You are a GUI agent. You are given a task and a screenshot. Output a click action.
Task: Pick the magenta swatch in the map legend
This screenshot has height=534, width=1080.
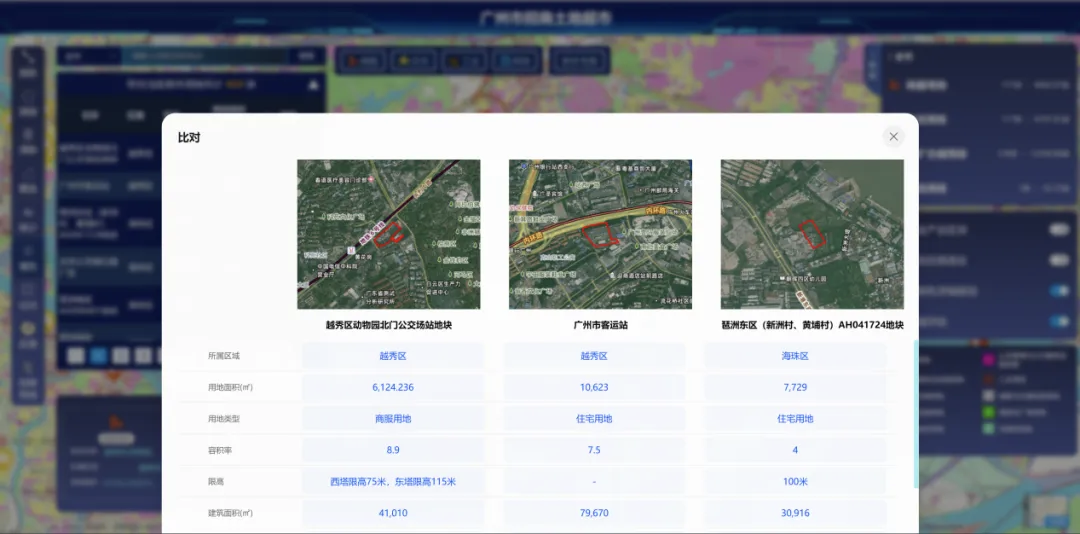pos(988,359)
